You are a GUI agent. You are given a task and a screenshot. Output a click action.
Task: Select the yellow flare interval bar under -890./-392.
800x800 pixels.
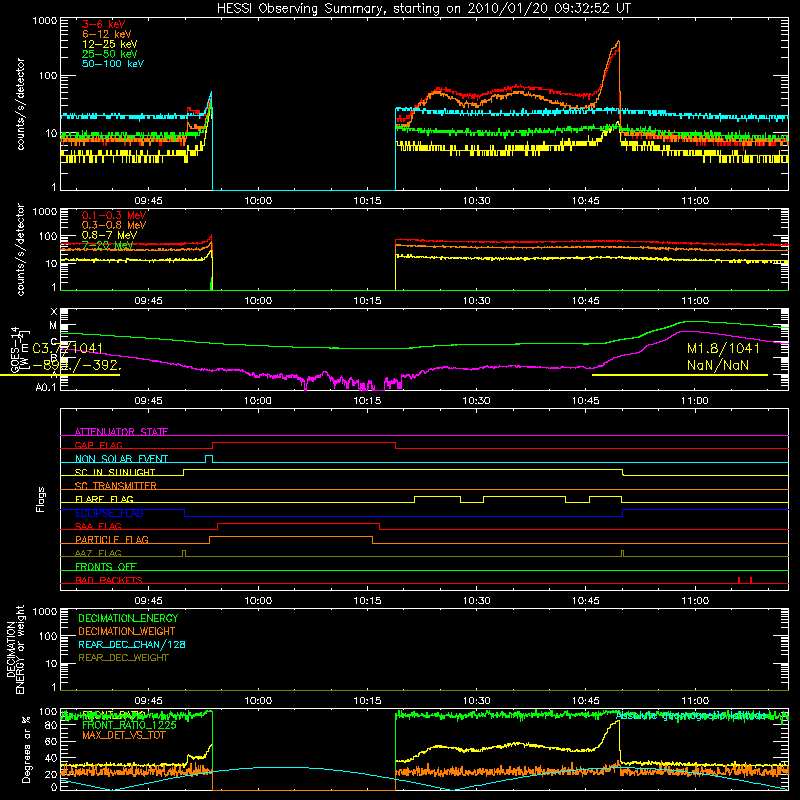pyautogui.click(x=60, y=375)
